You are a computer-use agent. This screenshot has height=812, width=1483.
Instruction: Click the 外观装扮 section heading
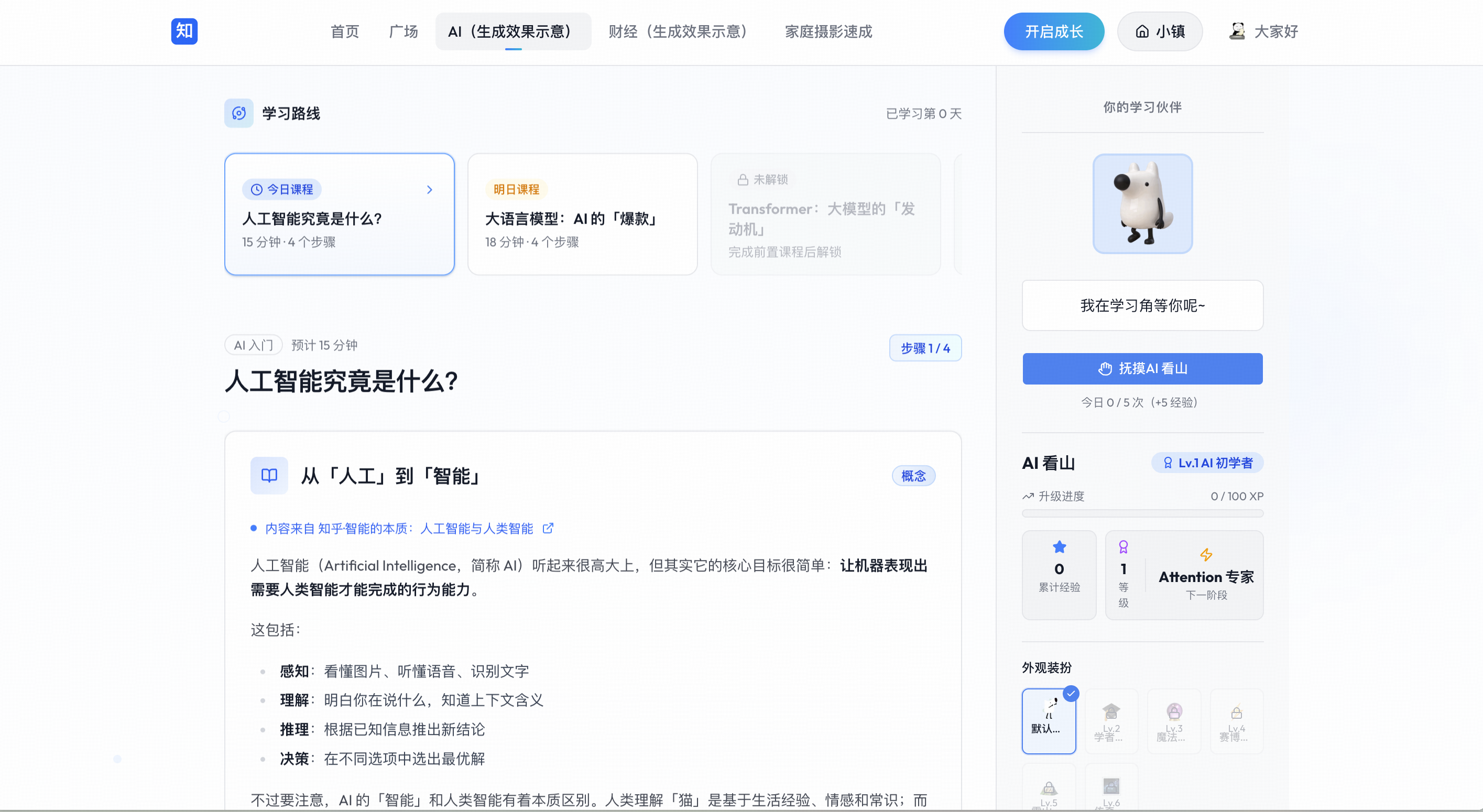pos(1046,667)
